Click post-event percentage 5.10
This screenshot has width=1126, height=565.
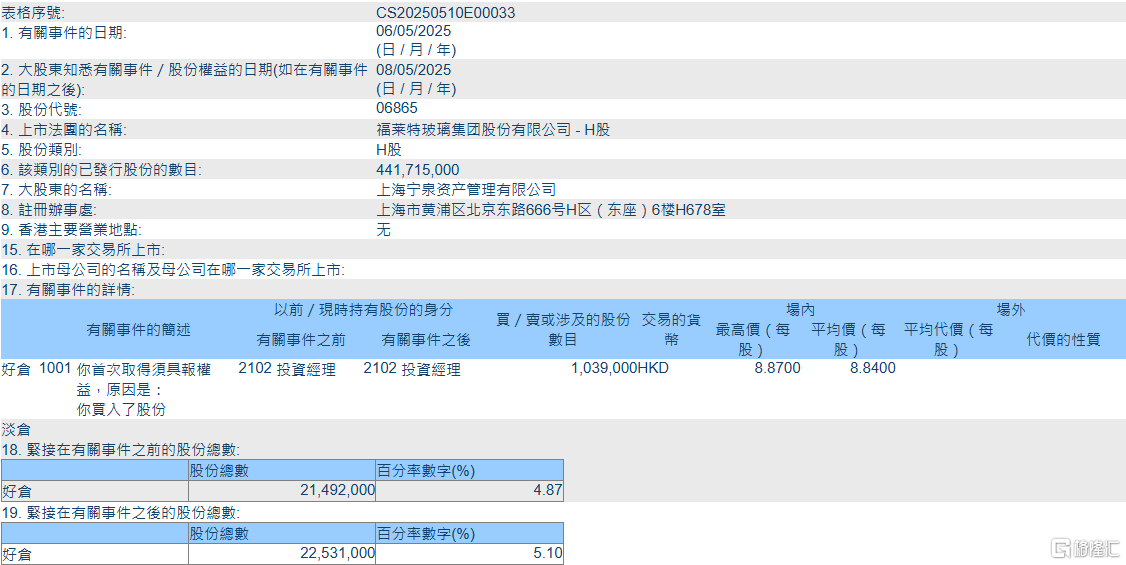click(550, 554)
